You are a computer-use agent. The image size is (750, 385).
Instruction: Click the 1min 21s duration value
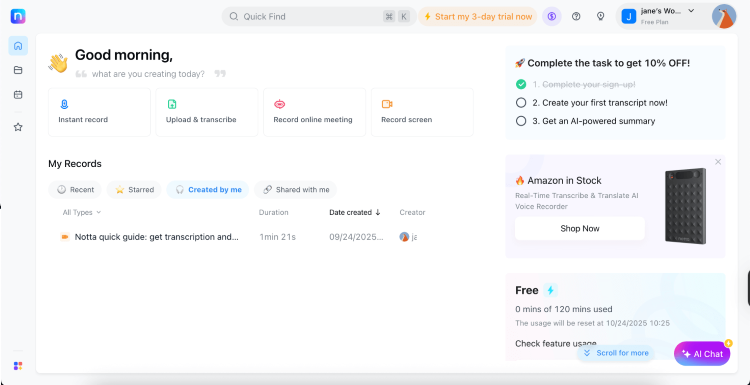[x=277, y=237]
